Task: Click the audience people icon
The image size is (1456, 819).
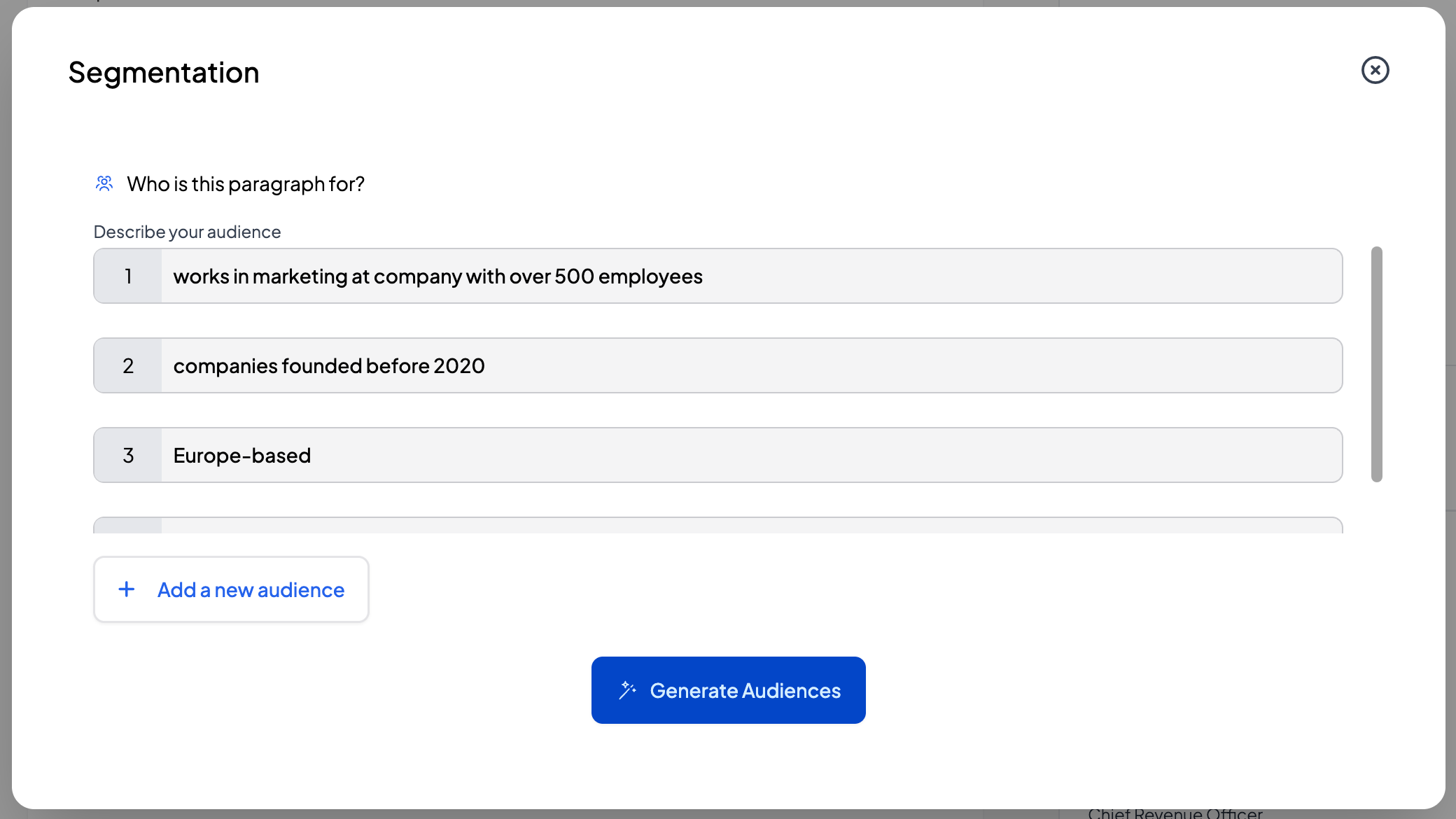Action: click(104, 183)
